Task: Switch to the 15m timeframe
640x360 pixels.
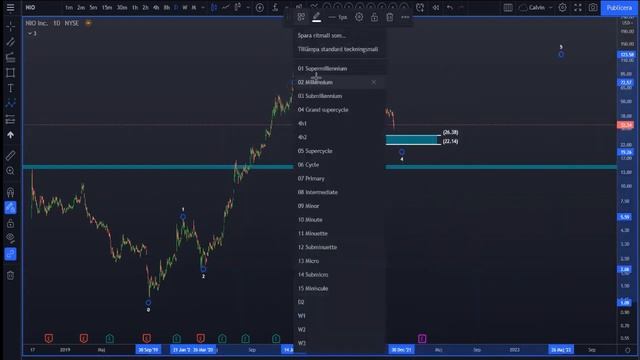Action: tap(107, 7)
